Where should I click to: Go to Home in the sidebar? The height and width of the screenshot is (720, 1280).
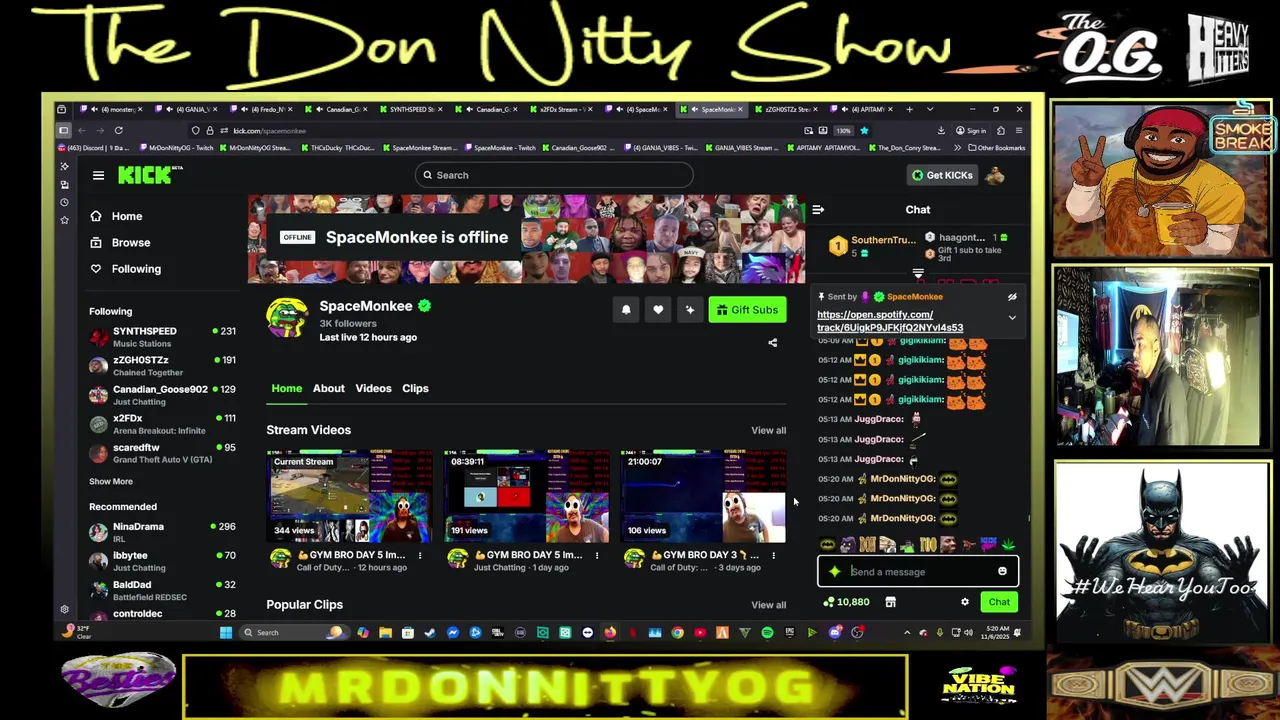click(117, 216)
